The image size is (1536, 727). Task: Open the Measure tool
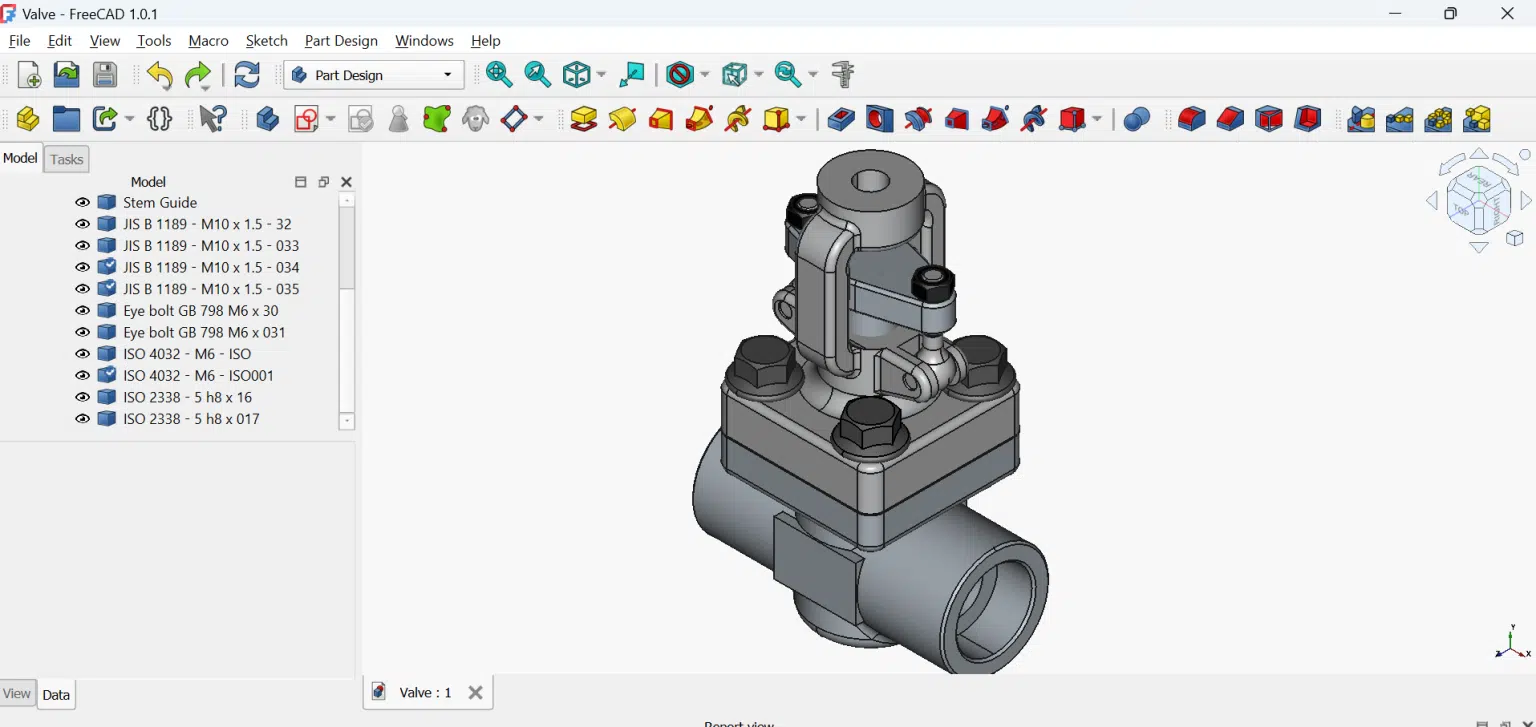[843, 74]
